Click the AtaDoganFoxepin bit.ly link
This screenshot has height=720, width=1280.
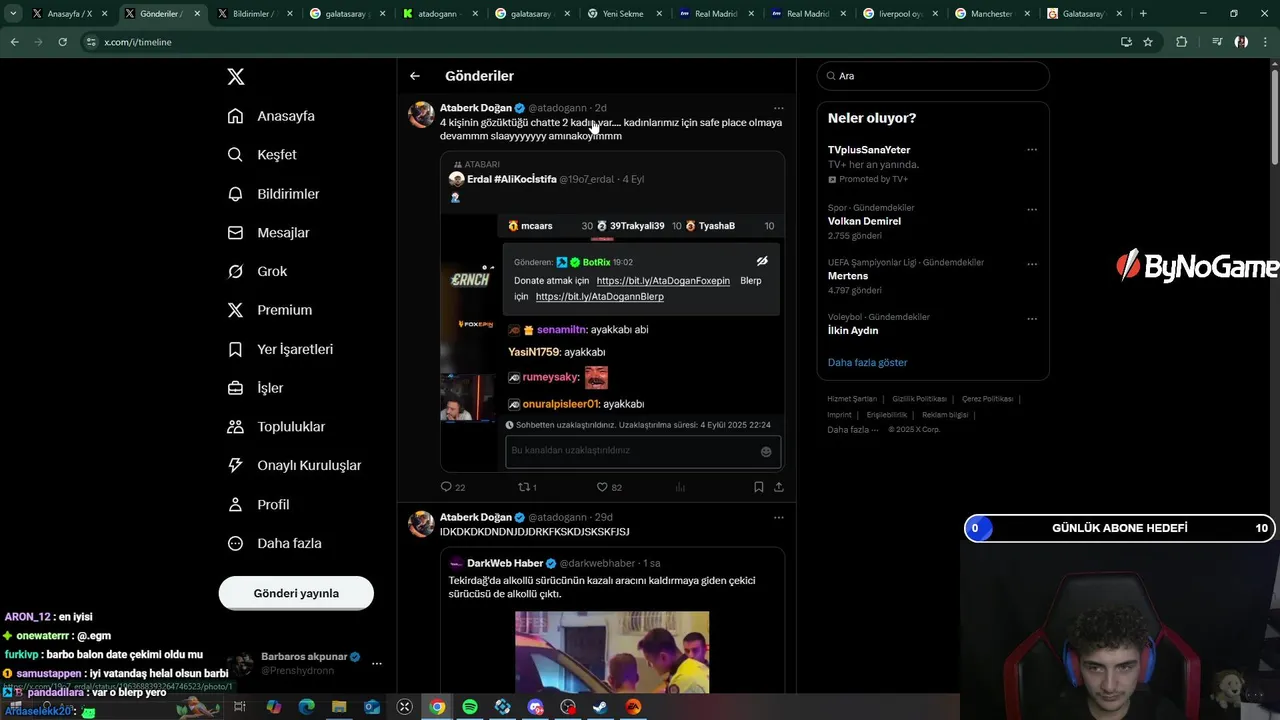pyautogui.click(x=663, y=281)
